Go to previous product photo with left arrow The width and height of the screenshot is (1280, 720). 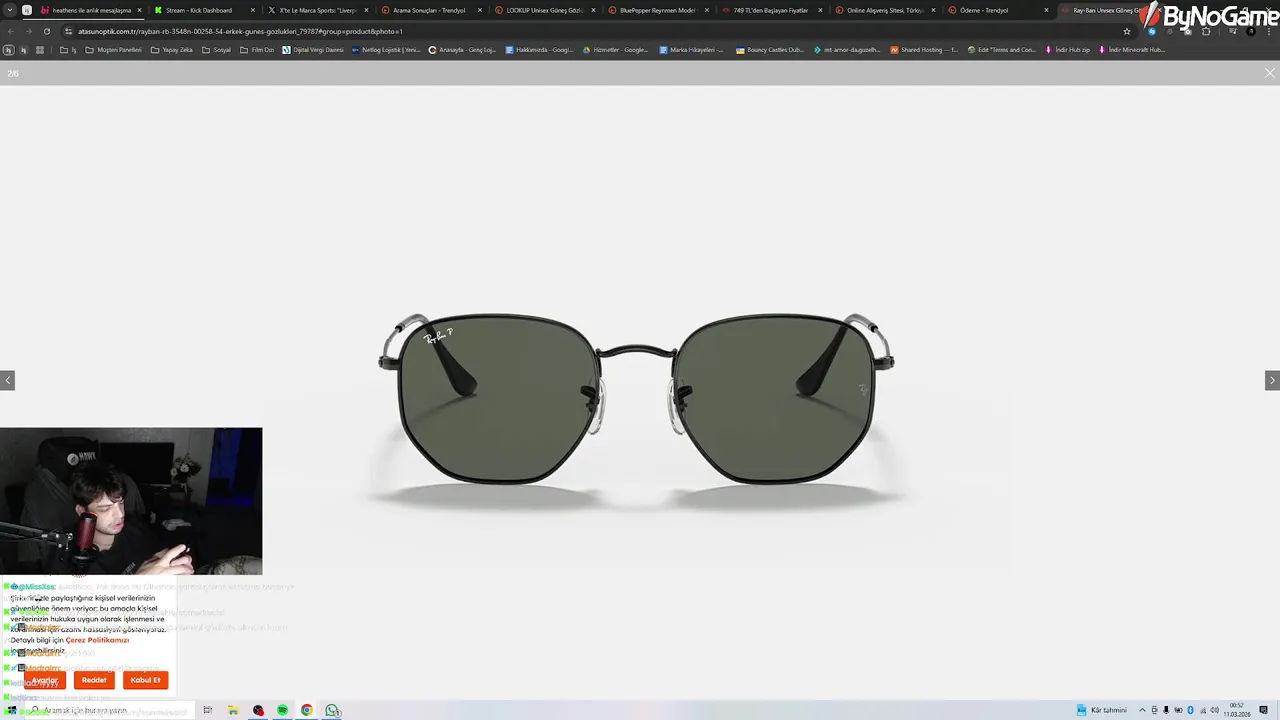[7, 380]
